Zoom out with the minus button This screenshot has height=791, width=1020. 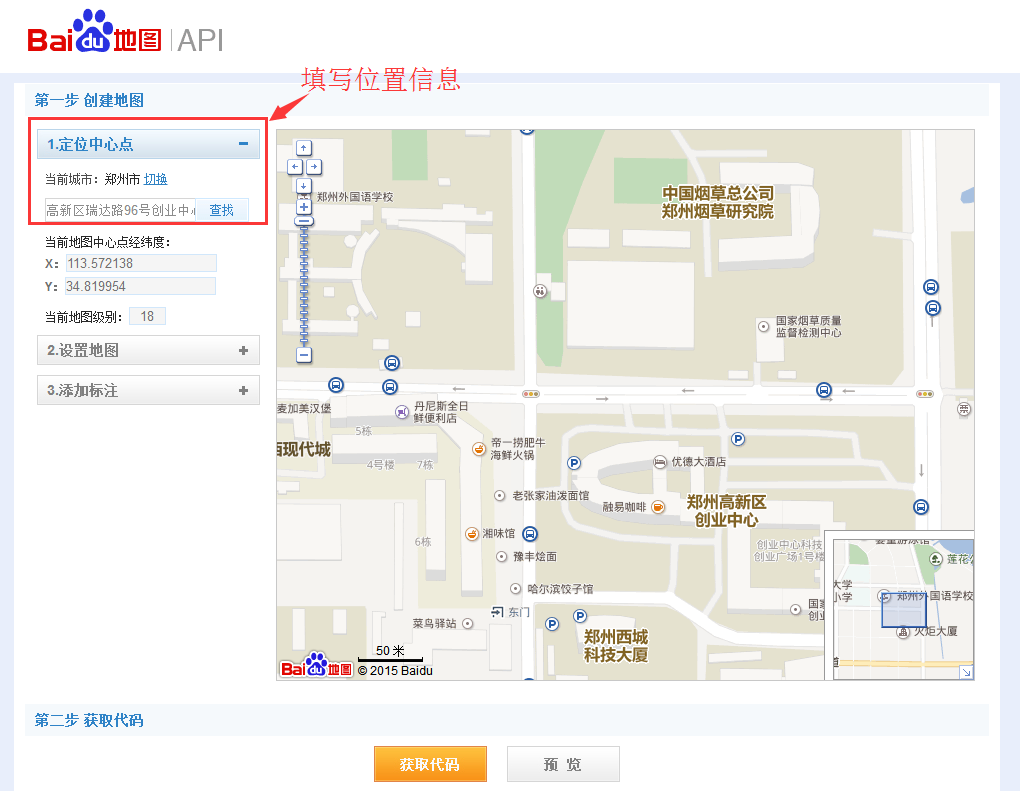coord(304,355)
